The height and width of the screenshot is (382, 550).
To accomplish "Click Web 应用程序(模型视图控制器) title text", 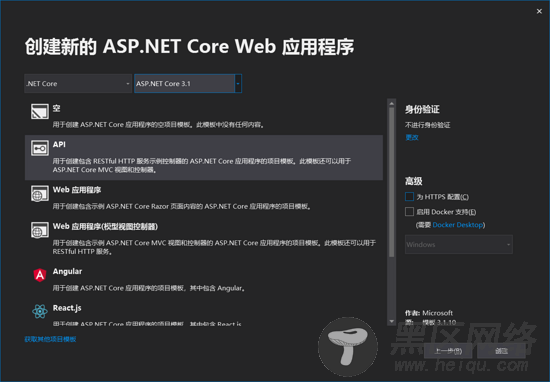I will coord(105,226).
